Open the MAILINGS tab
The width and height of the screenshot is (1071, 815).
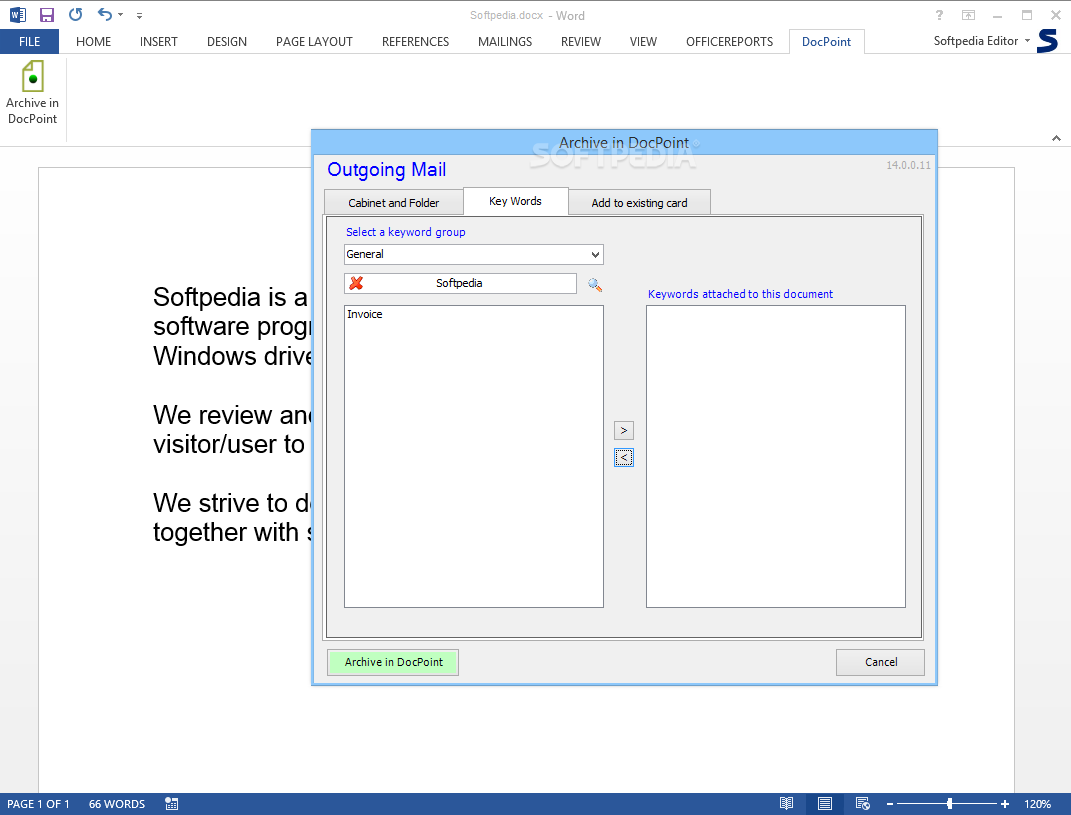click(x=505, y=42)
